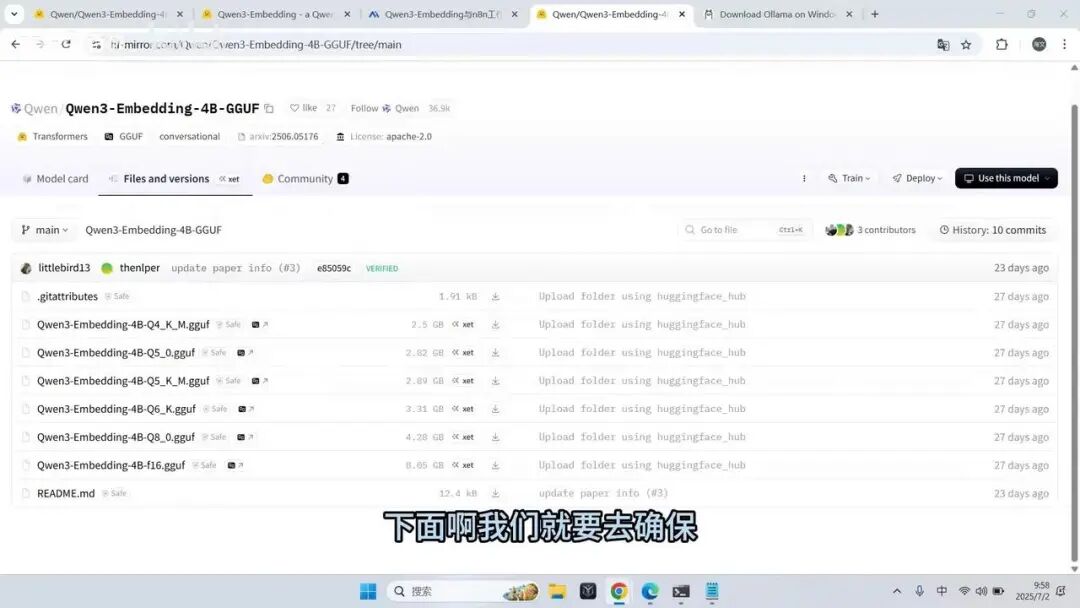The image size is (1080, 608).
Task: Open the Transformers tag
Action: pyautogui.click(x=53, y=136)
